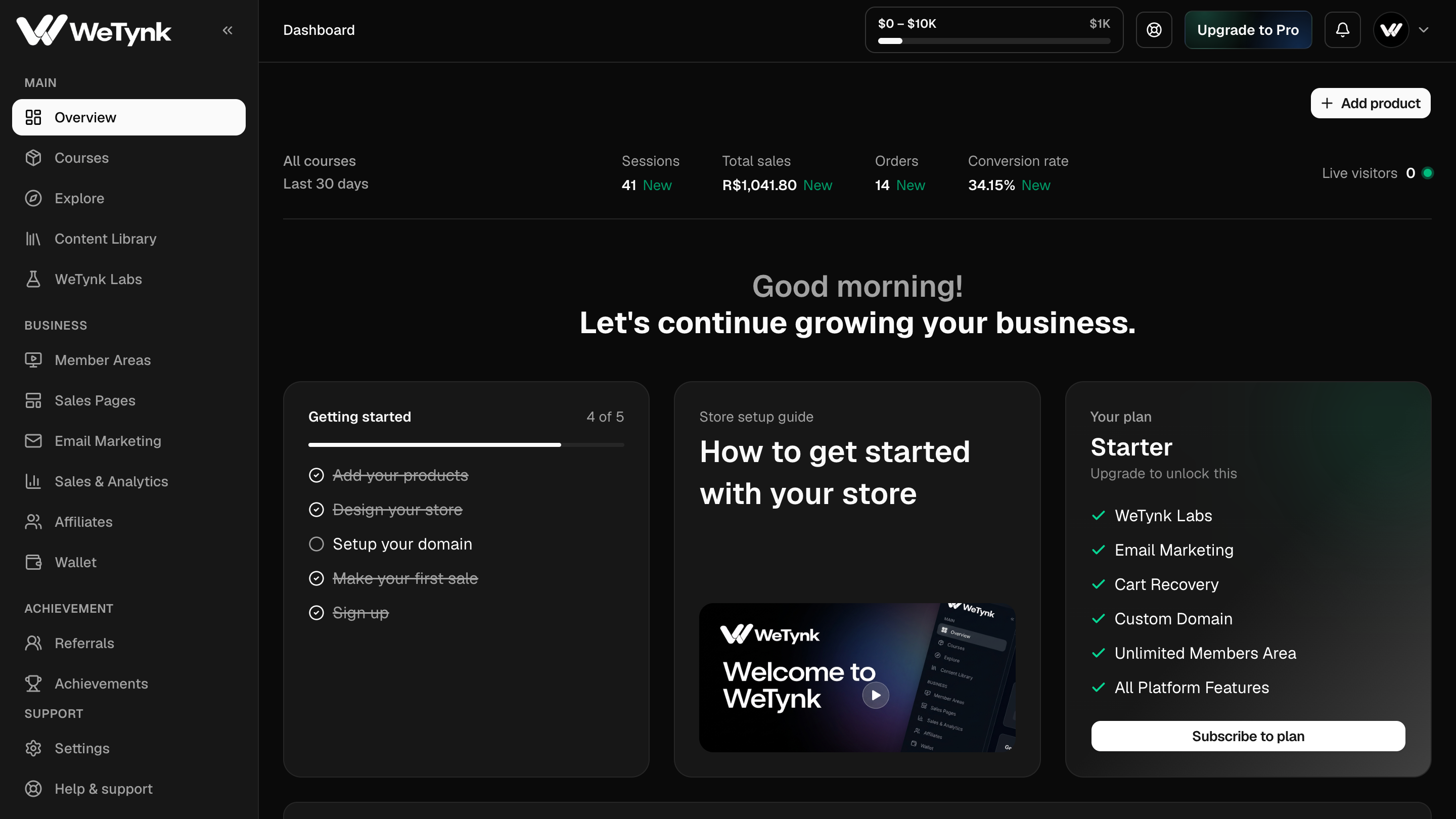This screenshot has width=1456, height=819.
Task: Click the Conversion rate 34.15% value
Action: click(x=991, y=186)
